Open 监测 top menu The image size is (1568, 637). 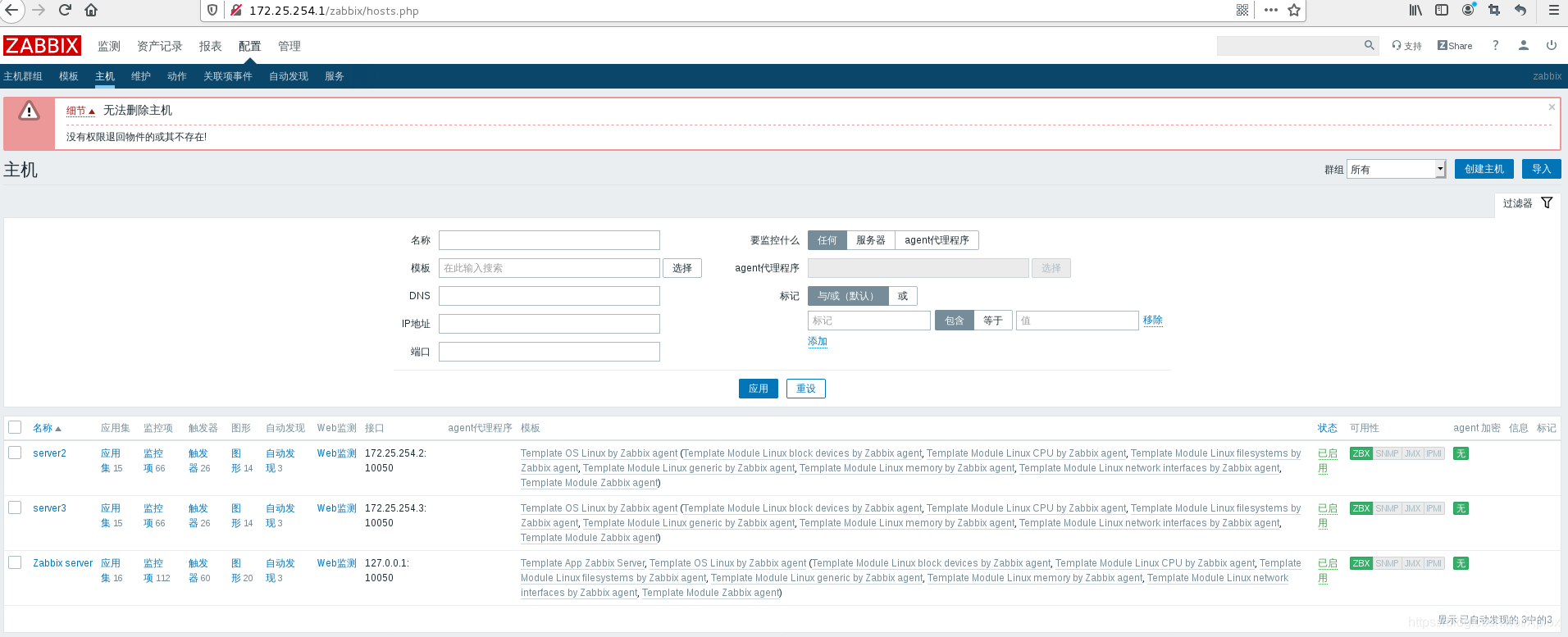[x=109, y=46]
